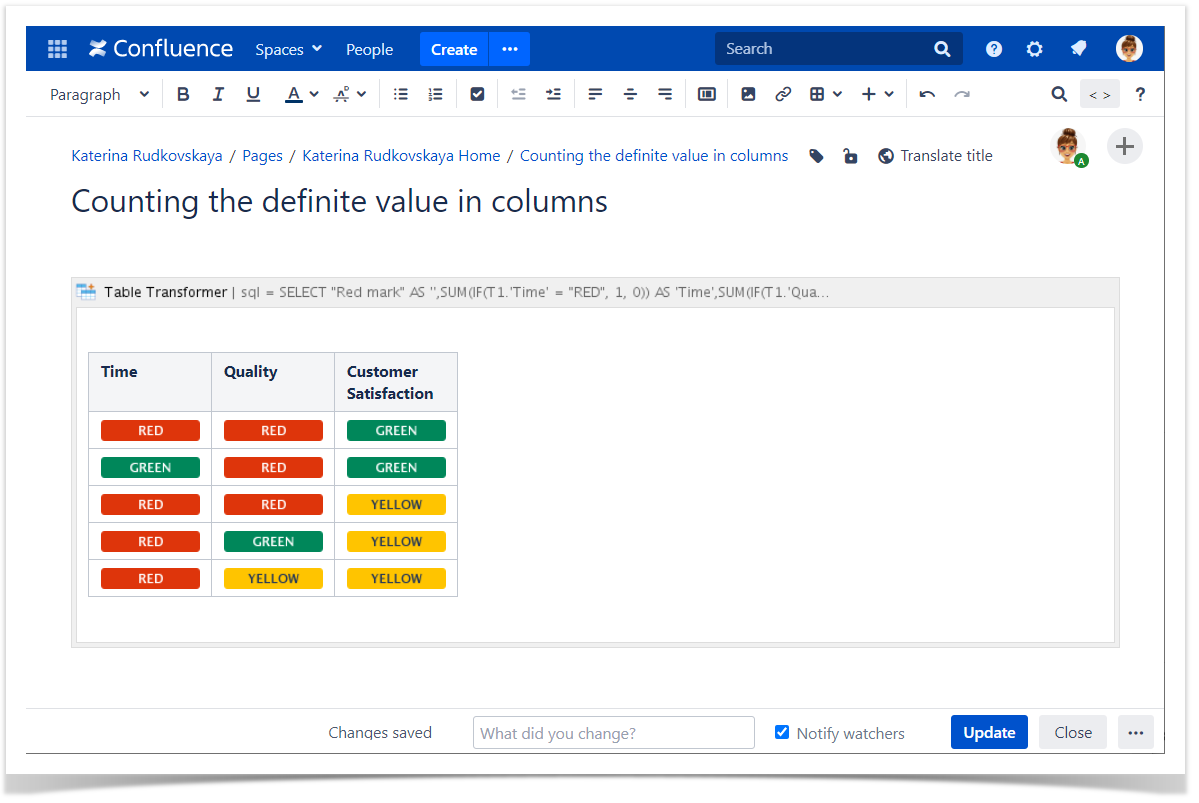
Task: Click the bullet list icon
Action: (x=401, y=94)
